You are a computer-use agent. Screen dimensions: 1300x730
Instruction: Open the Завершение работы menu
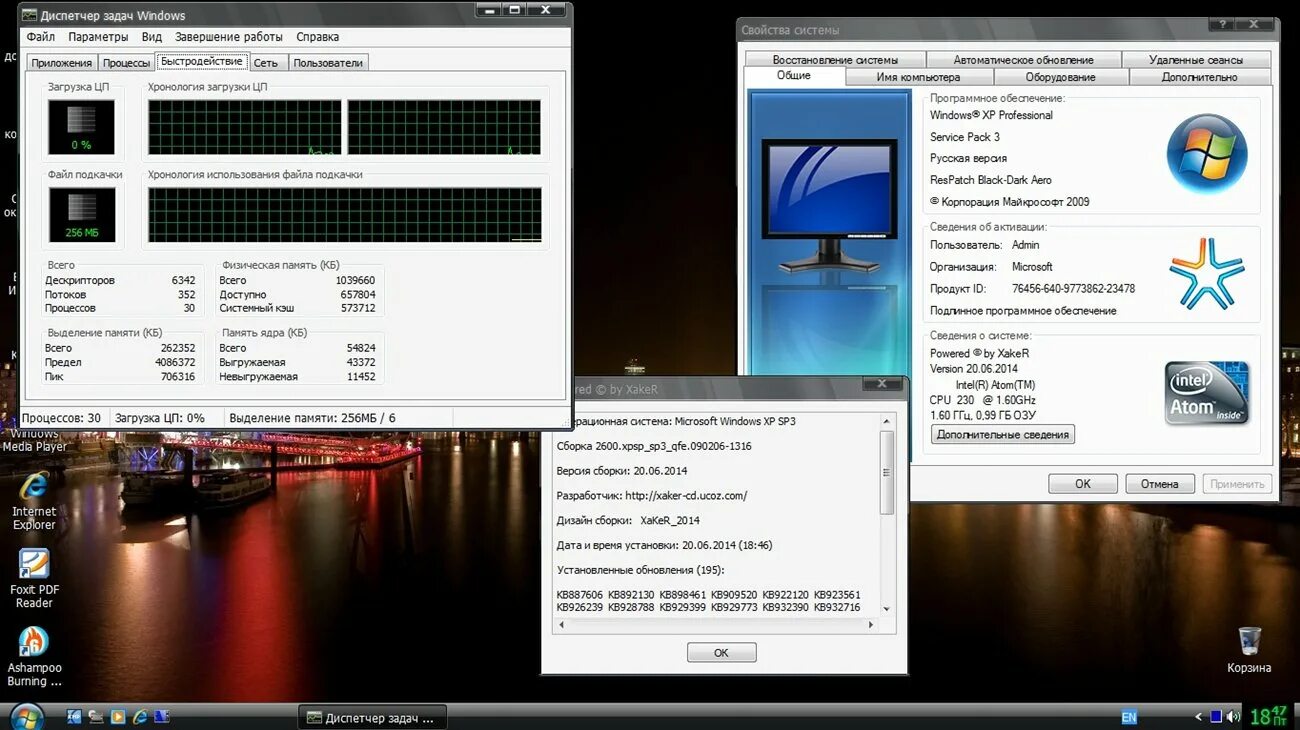click(229, 37)
